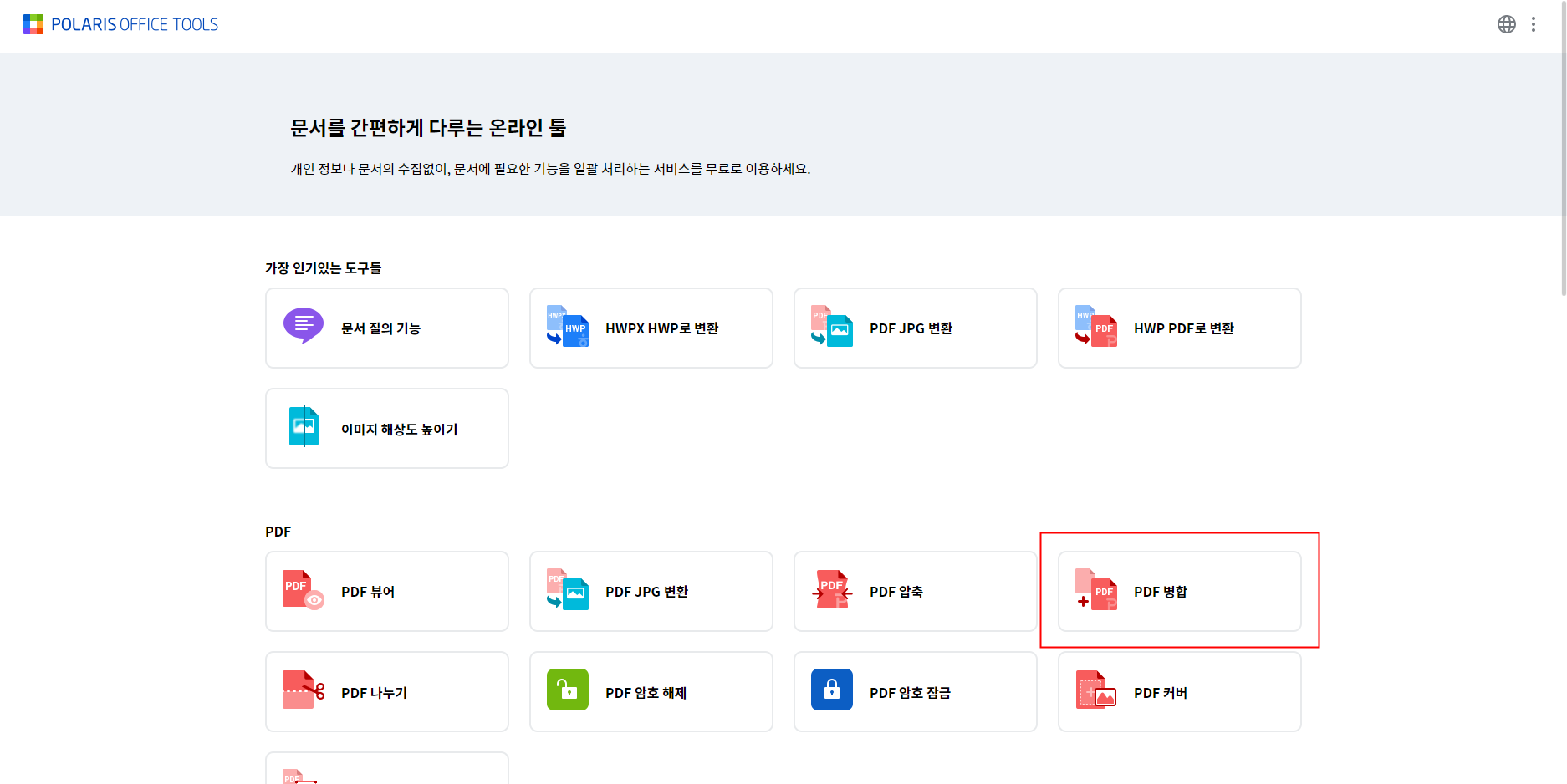Open the PDF 암호 해제 tool
The height and width of the screenshot is (784, 1567).
(651, 692)
